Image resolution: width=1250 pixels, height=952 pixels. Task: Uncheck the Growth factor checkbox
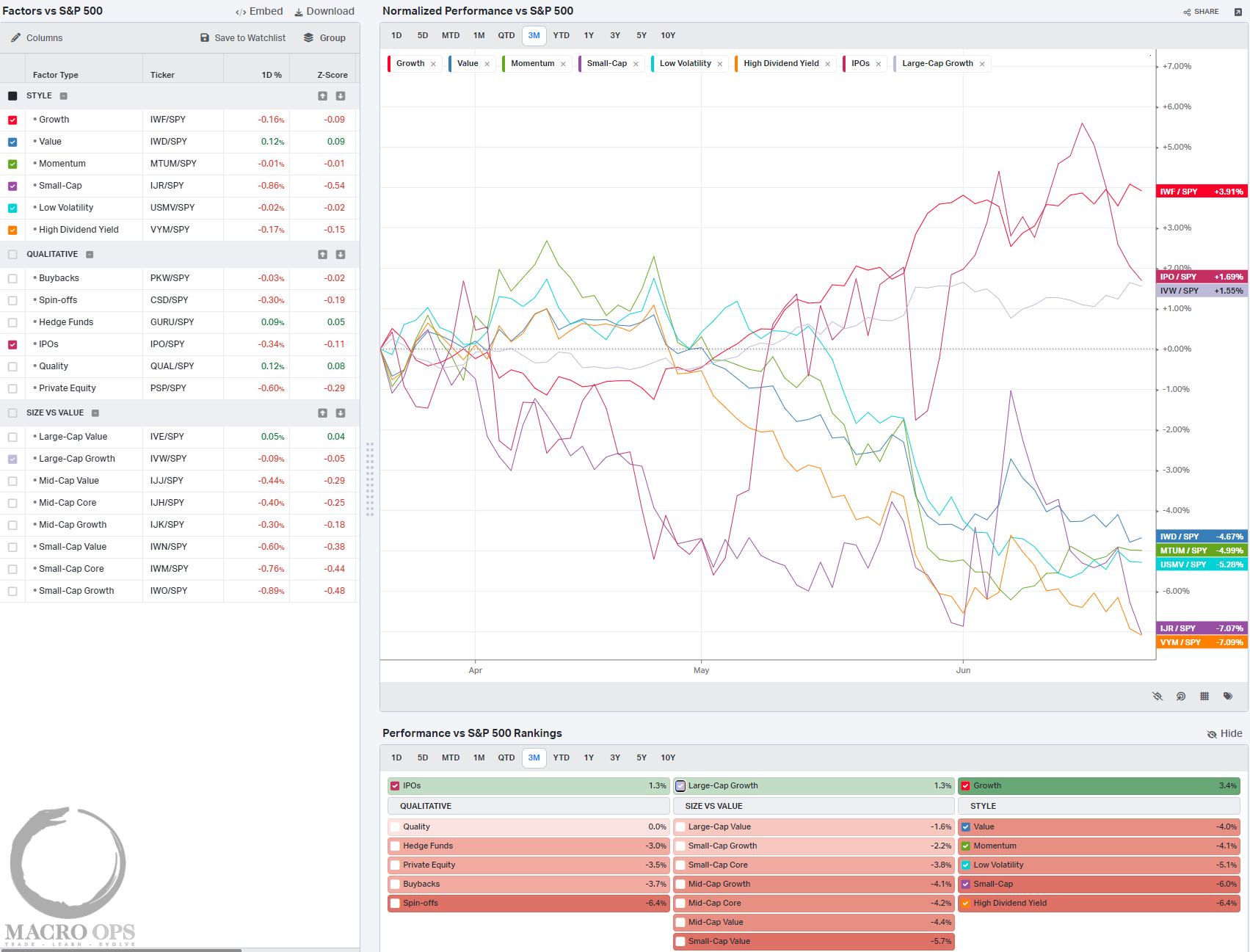12,120
